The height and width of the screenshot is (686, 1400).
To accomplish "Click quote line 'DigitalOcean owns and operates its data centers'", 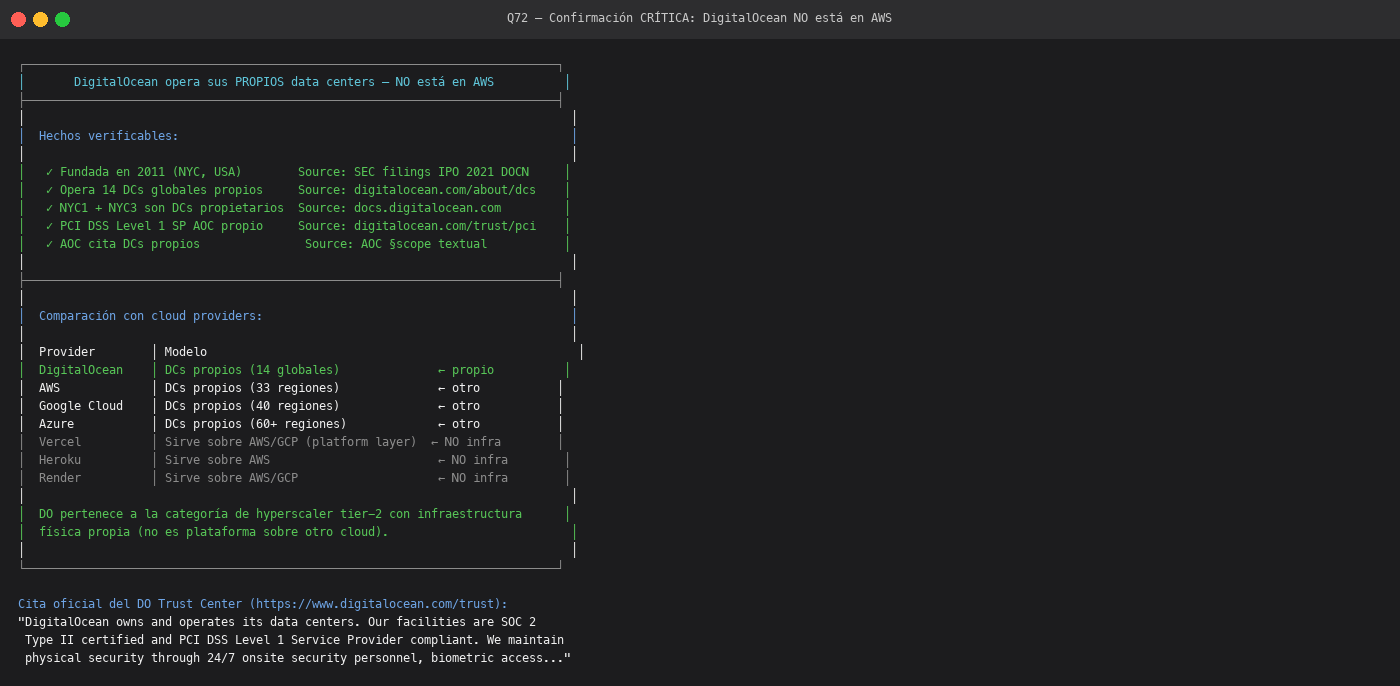I will [277, 622].
